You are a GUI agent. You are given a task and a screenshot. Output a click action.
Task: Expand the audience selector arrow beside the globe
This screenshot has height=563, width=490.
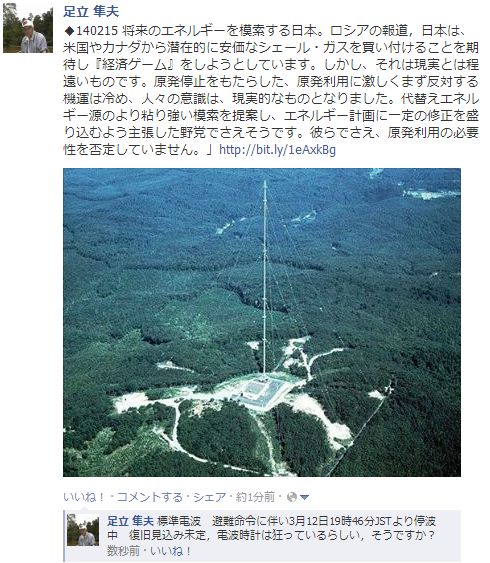[304, 498]
